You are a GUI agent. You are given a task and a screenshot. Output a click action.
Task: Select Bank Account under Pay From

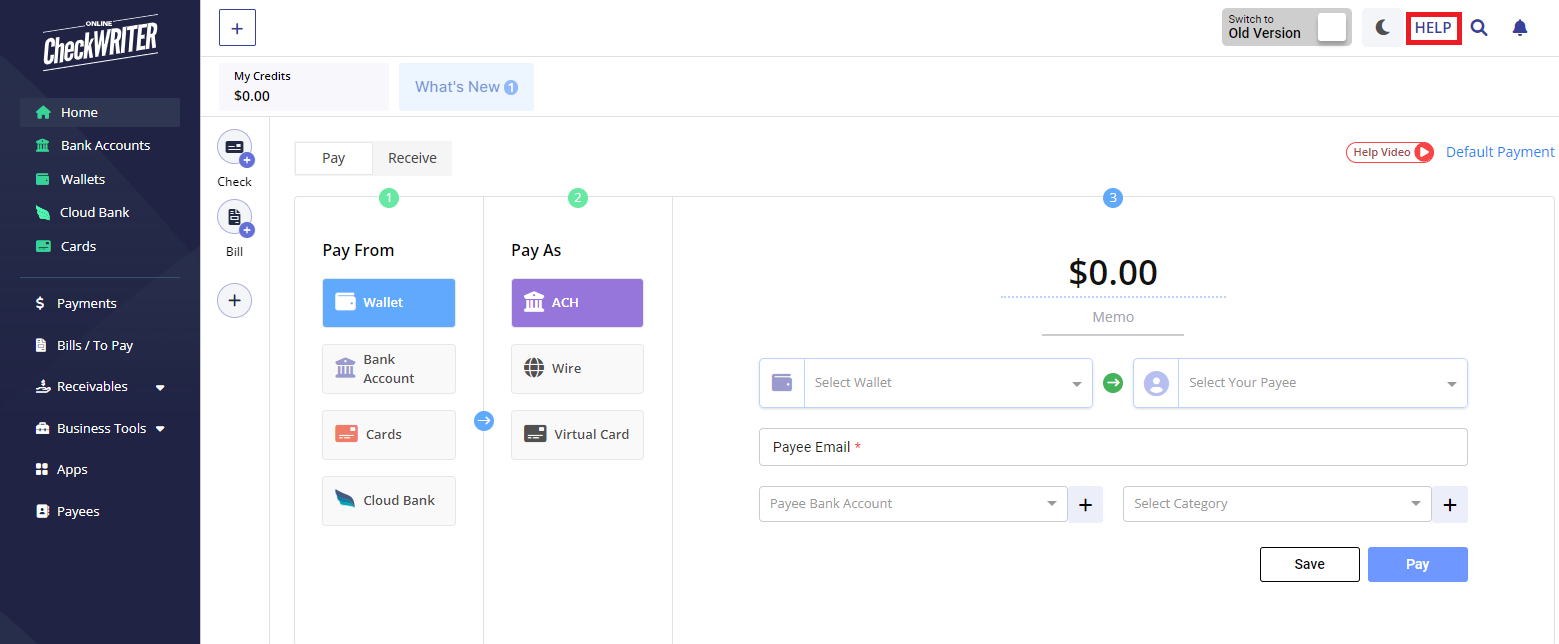(389, 369)
